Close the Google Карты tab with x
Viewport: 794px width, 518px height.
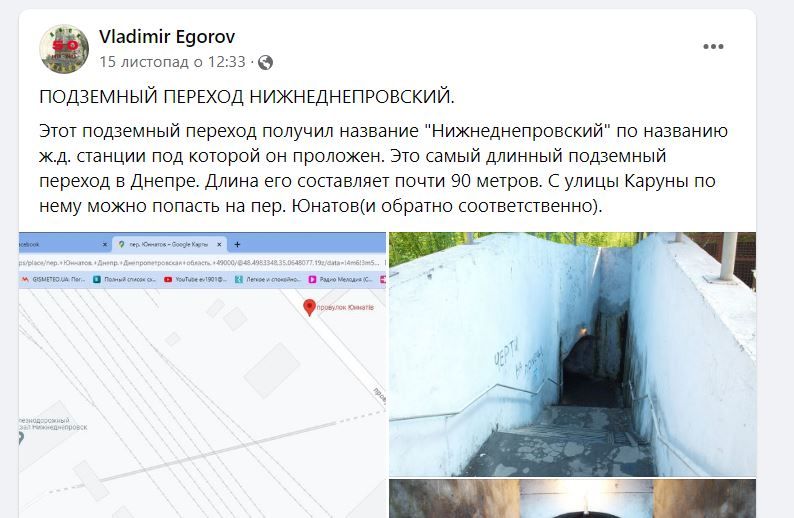click(x=219, y=245)
